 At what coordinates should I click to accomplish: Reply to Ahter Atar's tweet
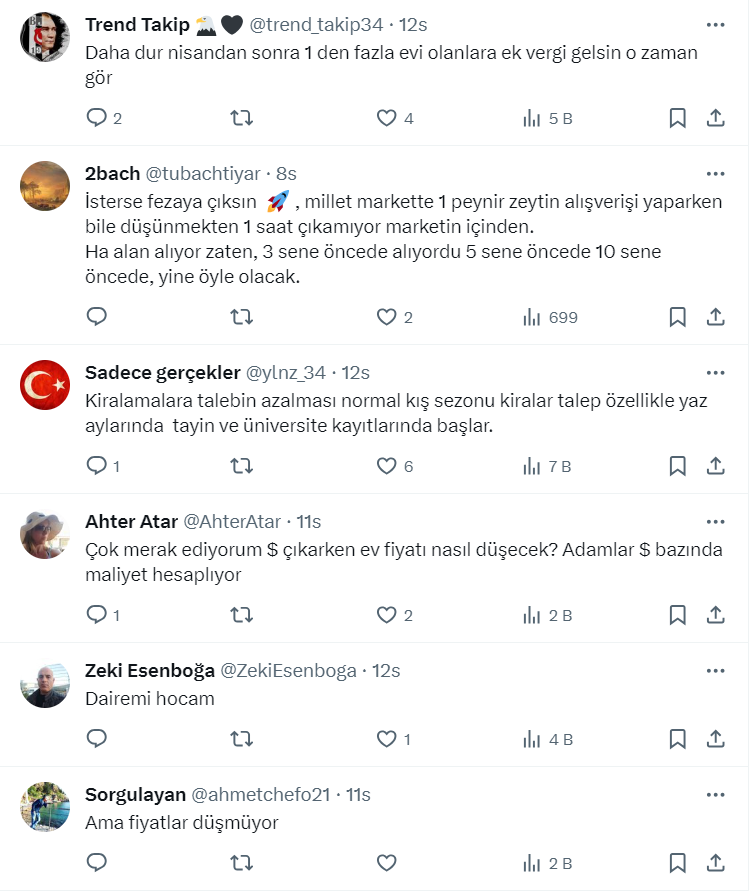[97, 614]
